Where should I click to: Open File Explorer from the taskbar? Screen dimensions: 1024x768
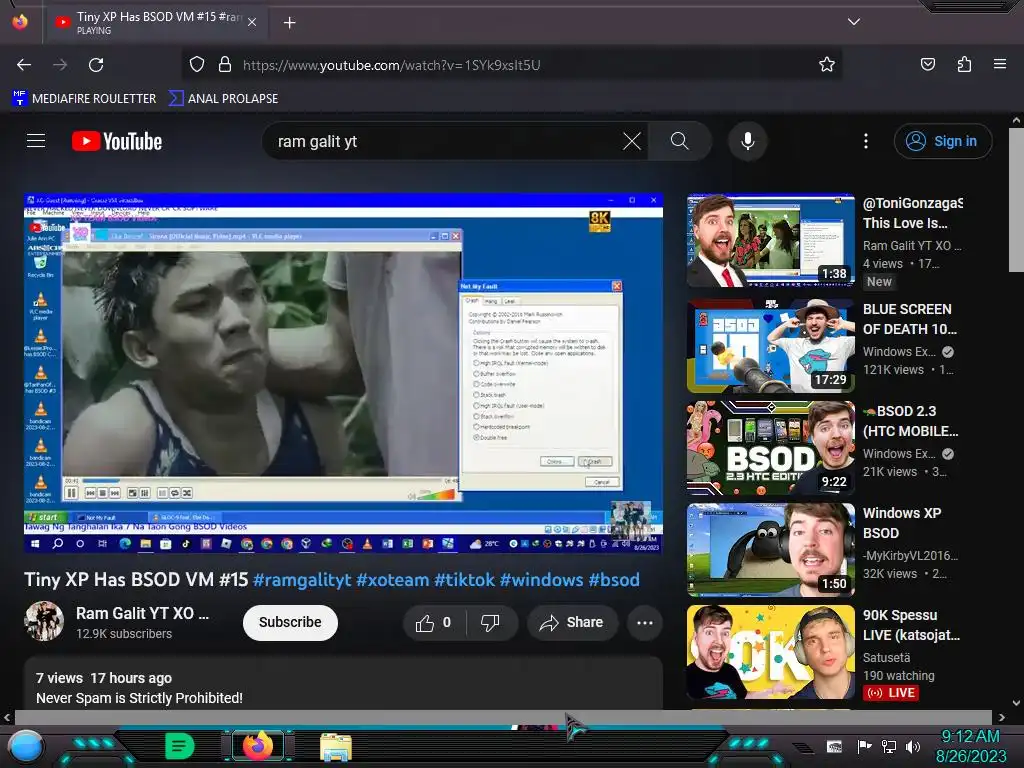click(x=336, y=747)
